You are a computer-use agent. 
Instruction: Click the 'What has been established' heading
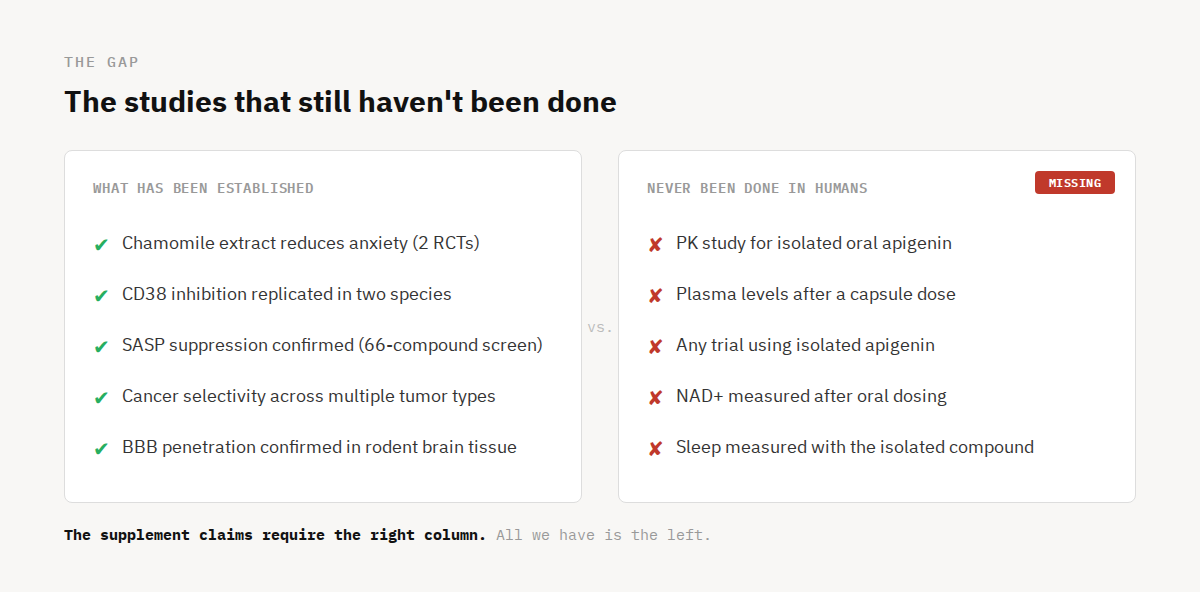point(203,188)
